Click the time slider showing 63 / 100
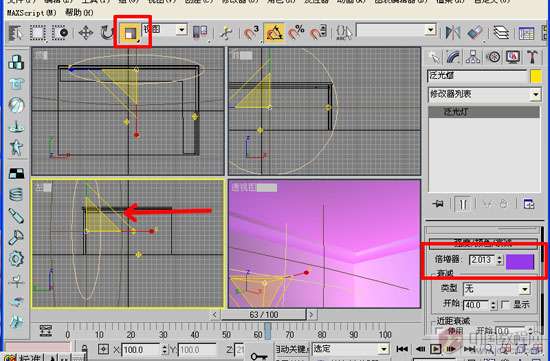550x361 pixels. 264,315
